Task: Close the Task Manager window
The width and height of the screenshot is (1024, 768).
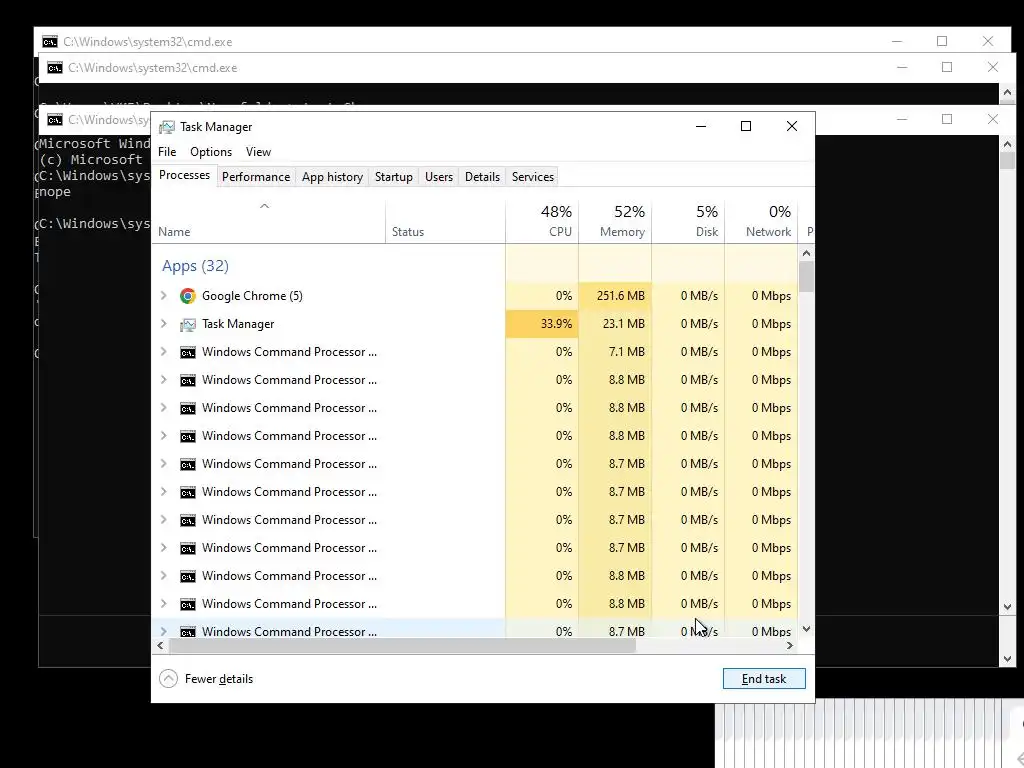Action: click(x=792, y=126)
